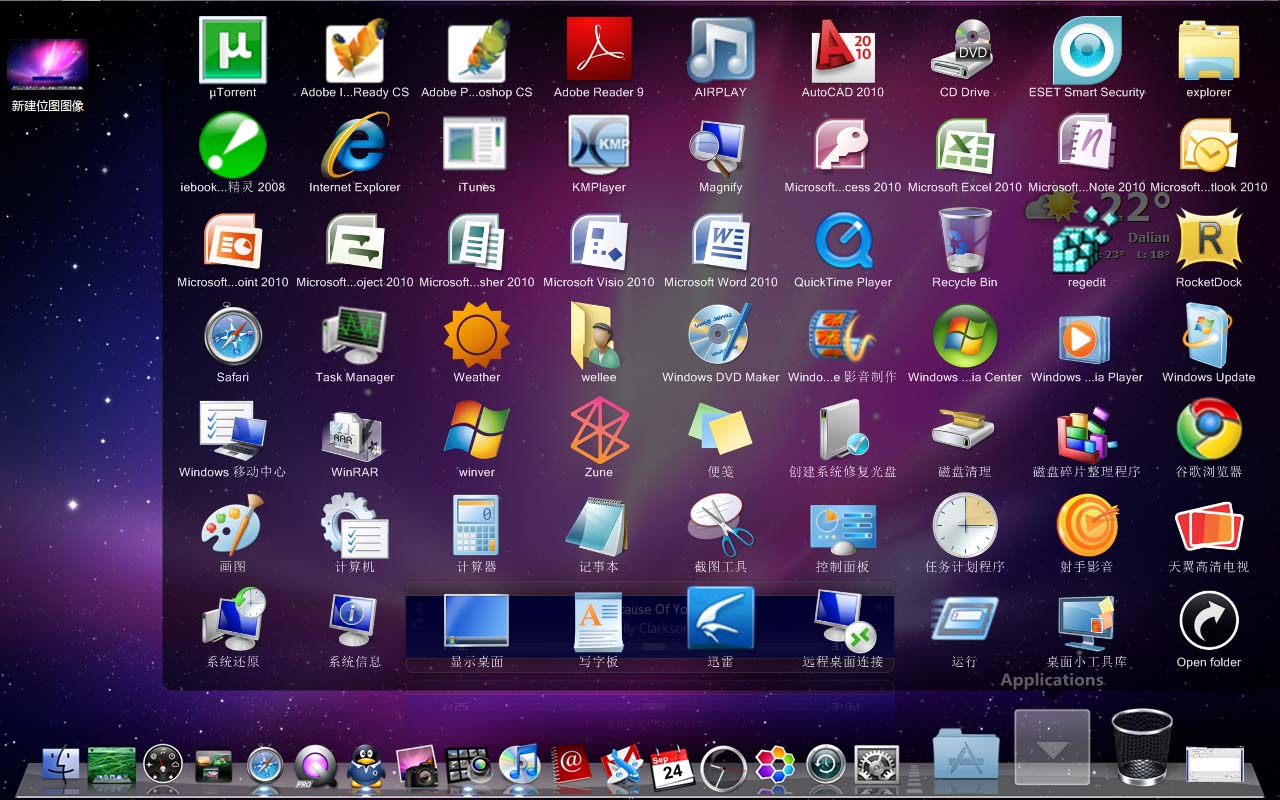Open the AIRPLAY music app
Viewport: 1280px width, 800px height.
pos(721,50)
